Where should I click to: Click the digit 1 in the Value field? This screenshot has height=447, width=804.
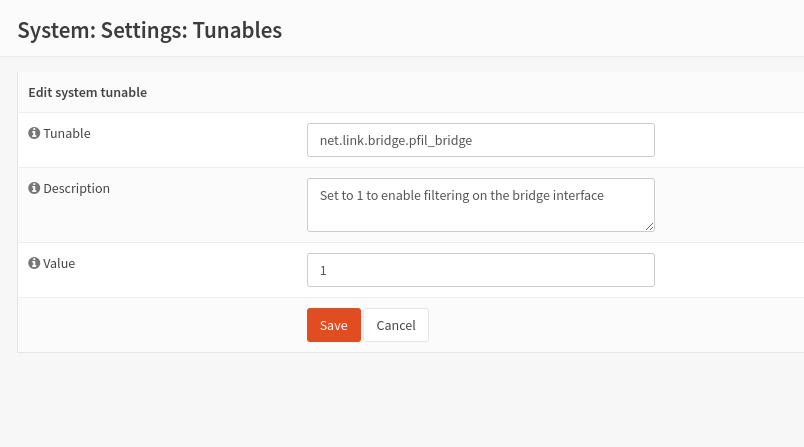pyautogui.click(x=323, y=271)
